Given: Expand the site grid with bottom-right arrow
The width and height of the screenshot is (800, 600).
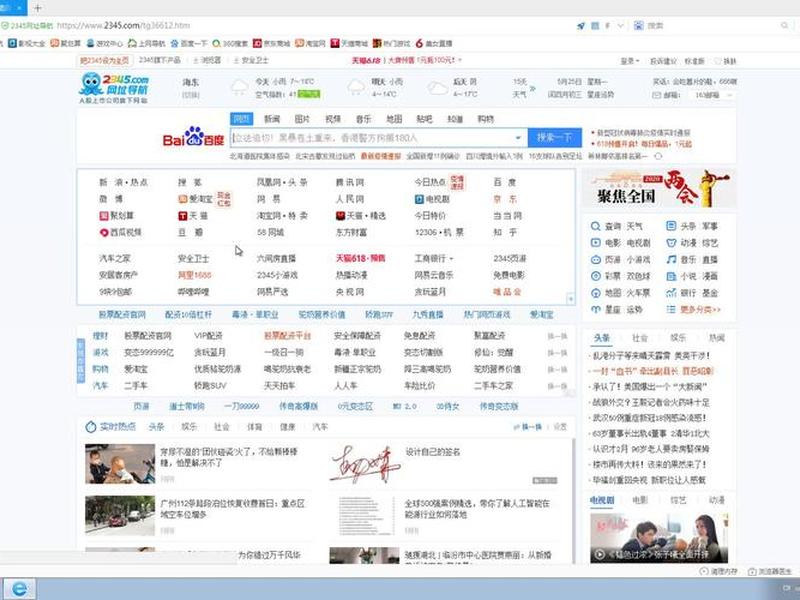Looking at the screenshot, I should tap(571, 299).
